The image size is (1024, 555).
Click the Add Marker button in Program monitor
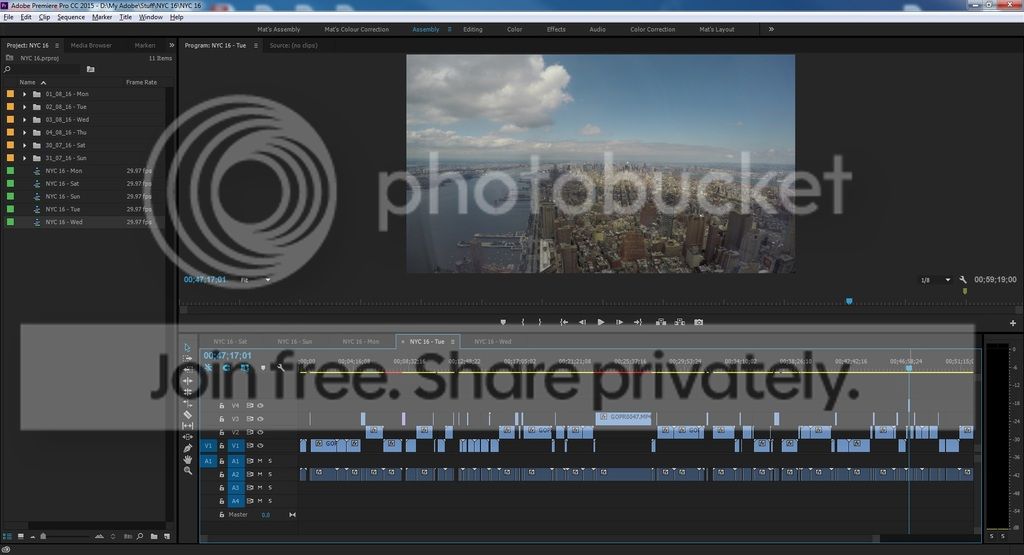[x=502, y=322]
